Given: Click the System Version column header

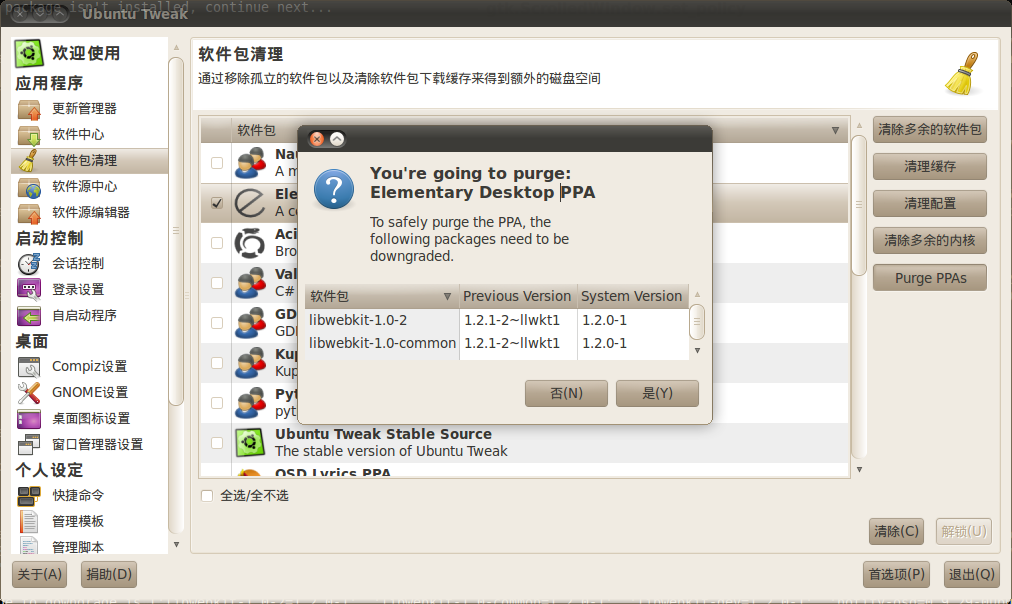Looking at the screenshot, I should click(632, 296).
